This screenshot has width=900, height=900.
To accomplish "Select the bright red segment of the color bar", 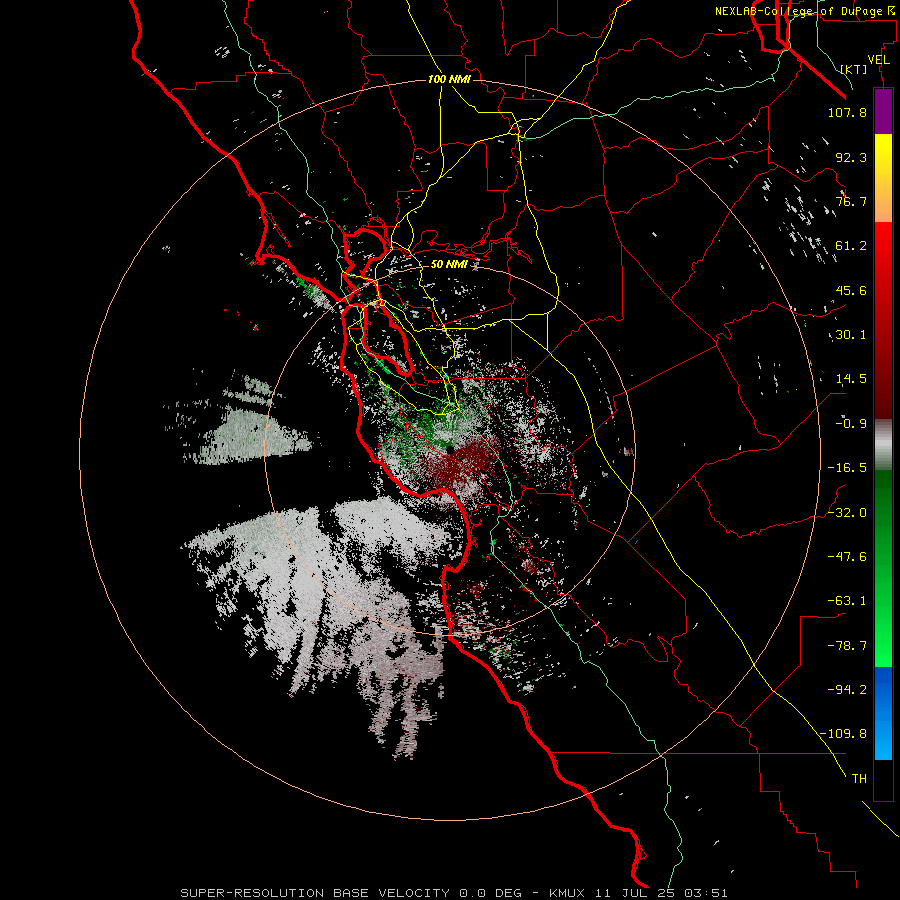I will point(883,246).
